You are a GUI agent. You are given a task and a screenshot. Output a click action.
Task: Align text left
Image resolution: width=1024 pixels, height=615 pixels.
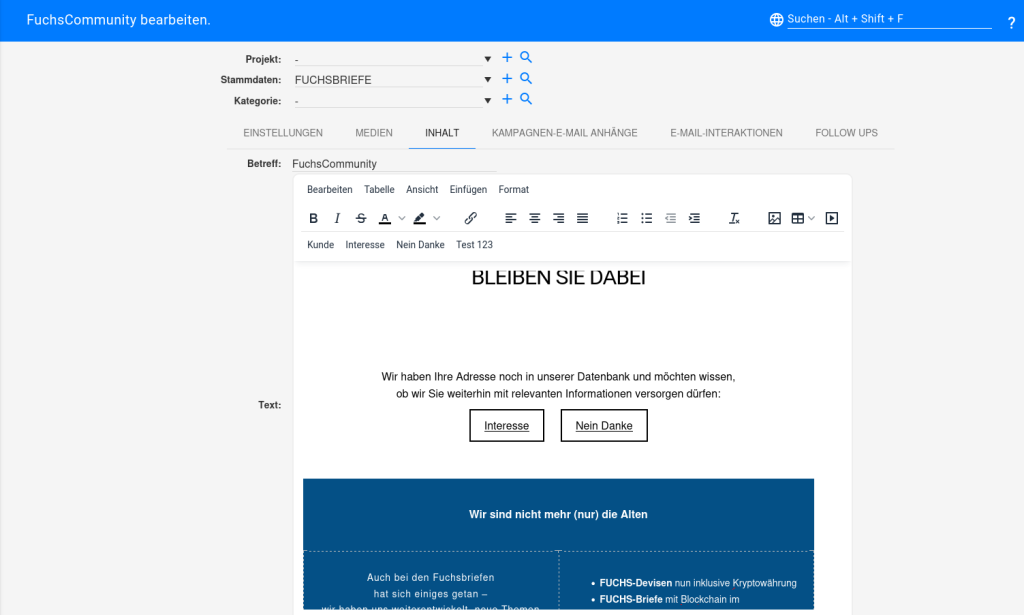point(511,218)
